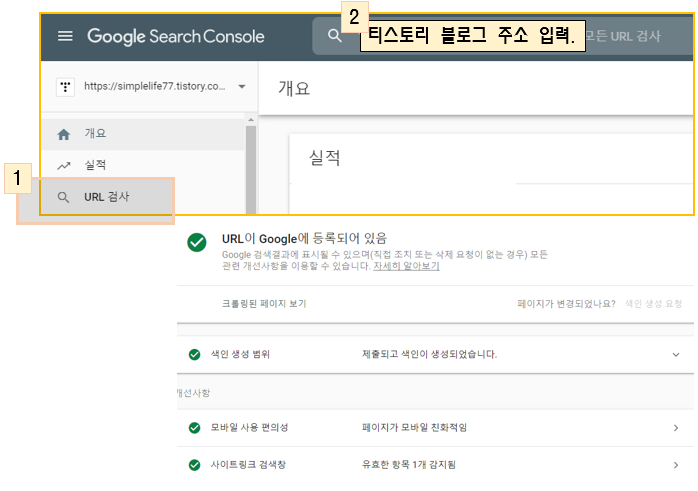Click the 실적 card heading

[x=325, y=158]
